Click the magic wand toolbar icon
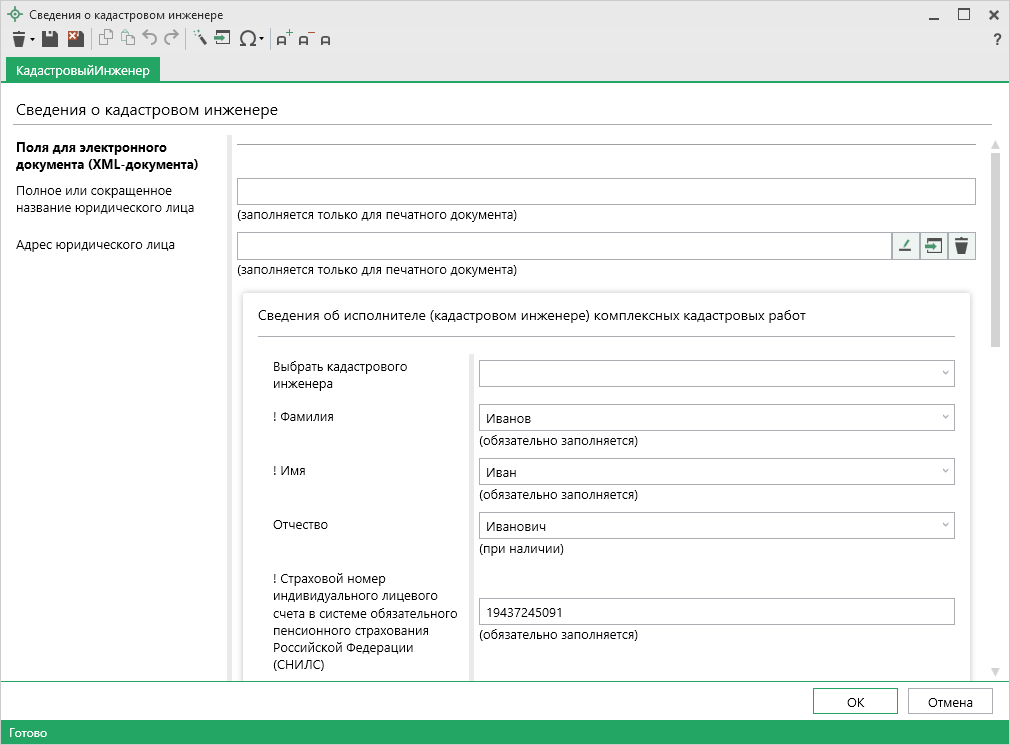Viewport: 1010px width, 745px height. click(x=199, y=39)
